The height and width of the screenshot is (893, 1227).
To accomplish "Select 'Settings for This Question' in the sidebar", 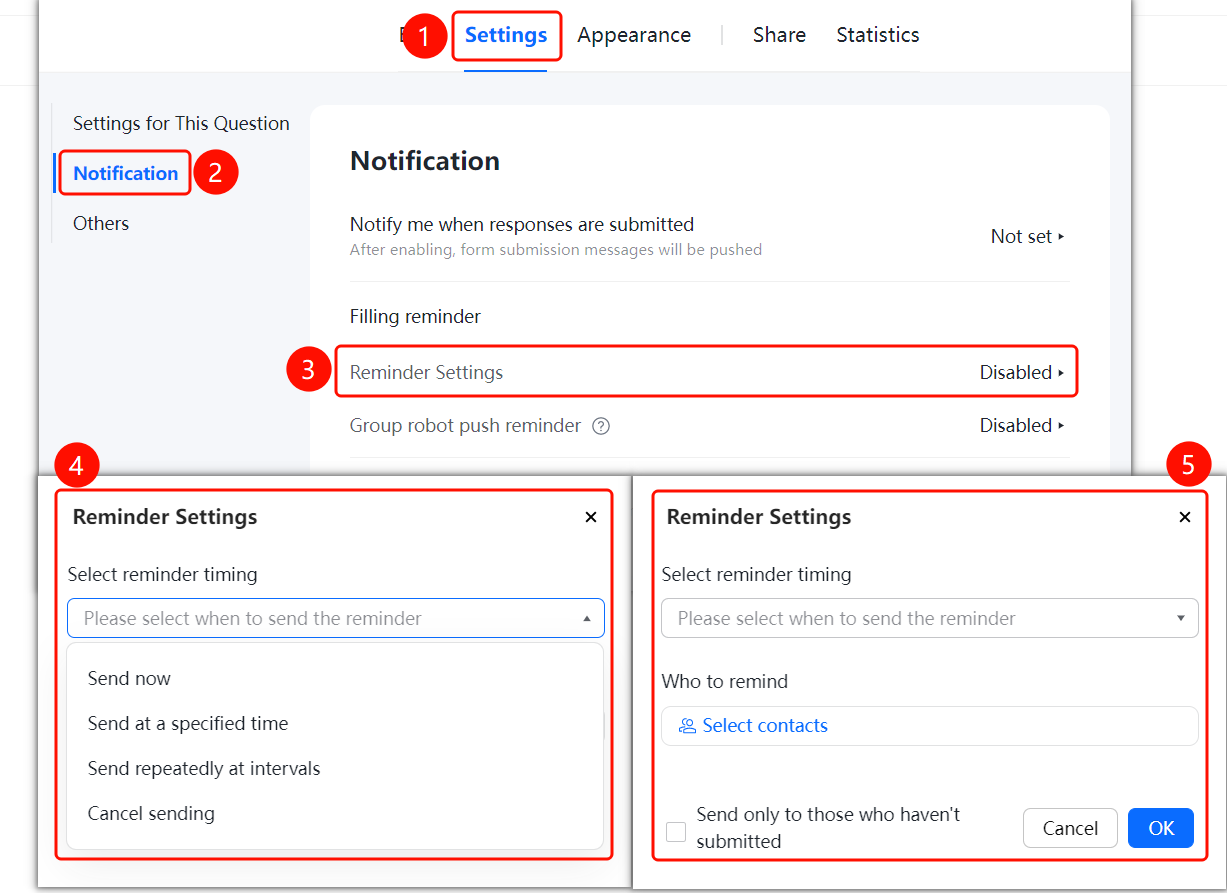I will 181,123.
